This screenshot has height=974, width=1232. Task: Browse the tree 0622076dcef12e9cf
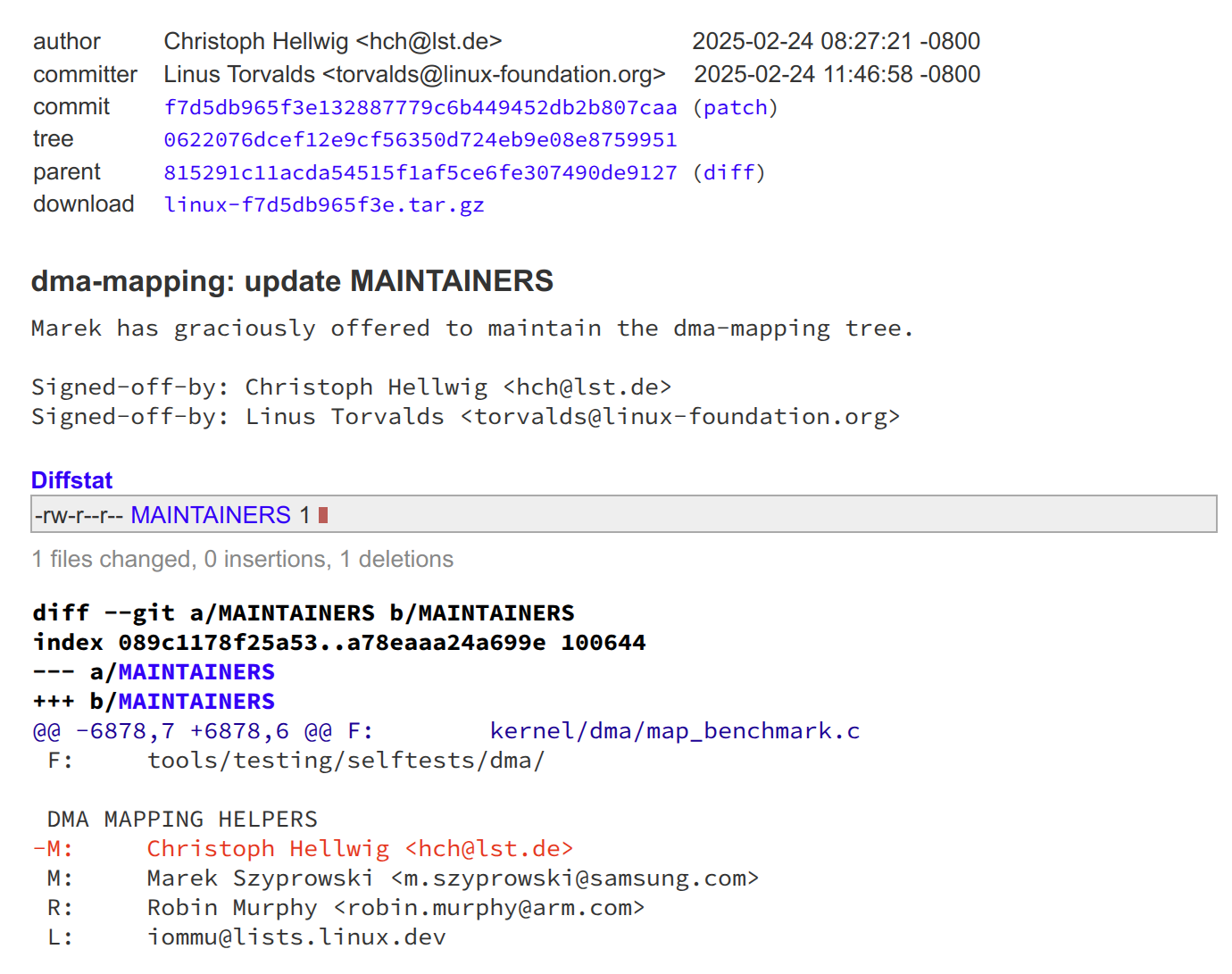click(420, 139)
